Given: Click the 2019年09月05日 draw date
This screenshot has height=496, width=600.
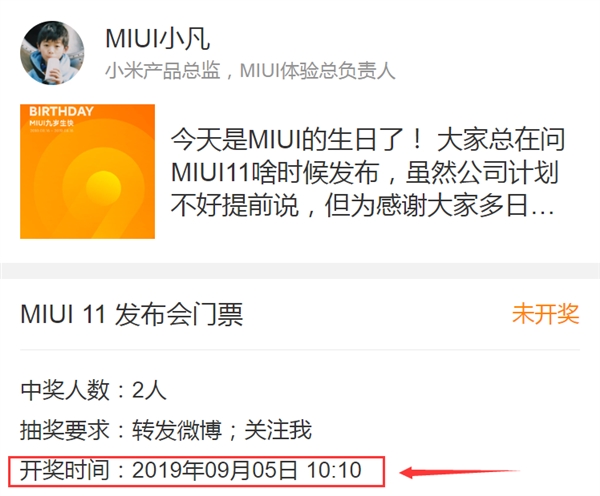Looking at the screenshot, I should coord(215,470).
